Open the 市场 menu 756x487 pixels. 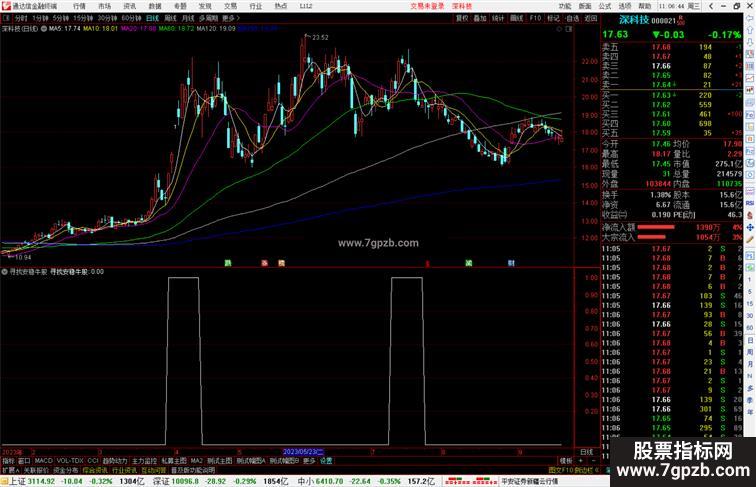pos(104,6)
